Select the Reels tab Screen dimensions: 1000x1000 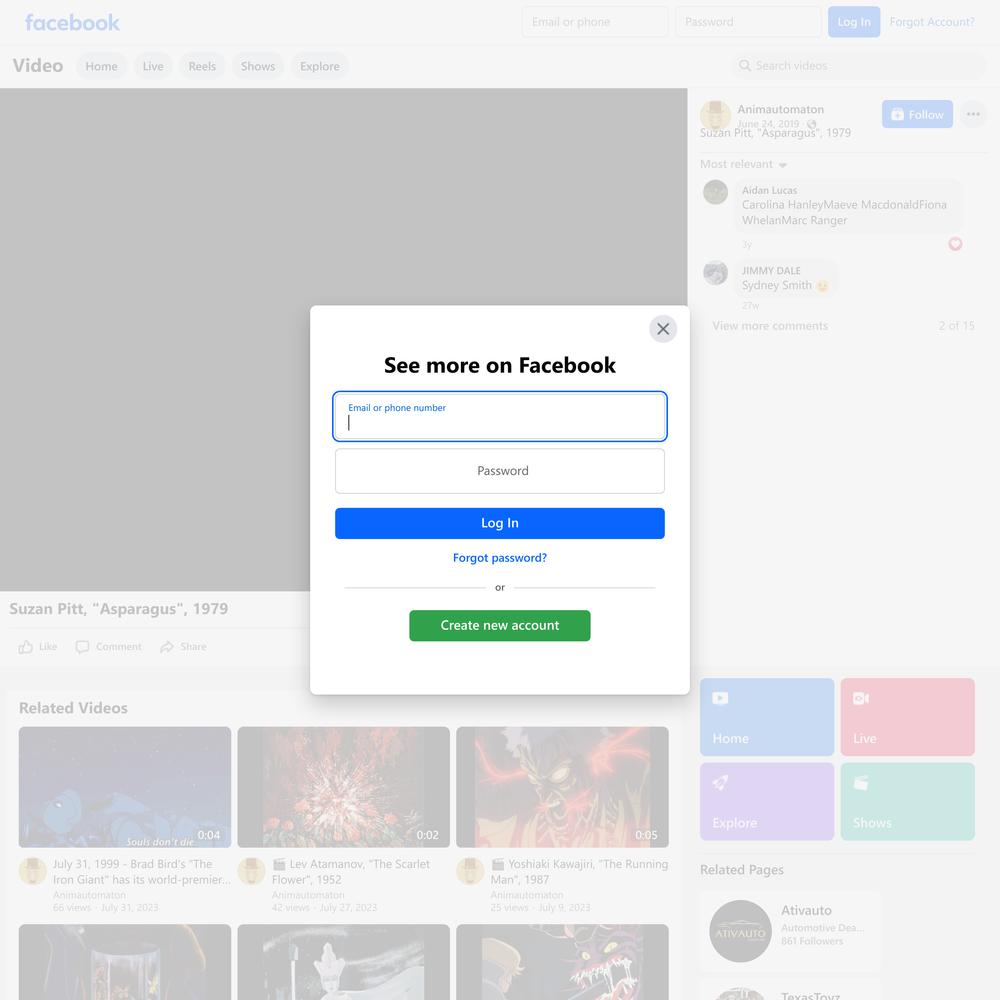202,66
